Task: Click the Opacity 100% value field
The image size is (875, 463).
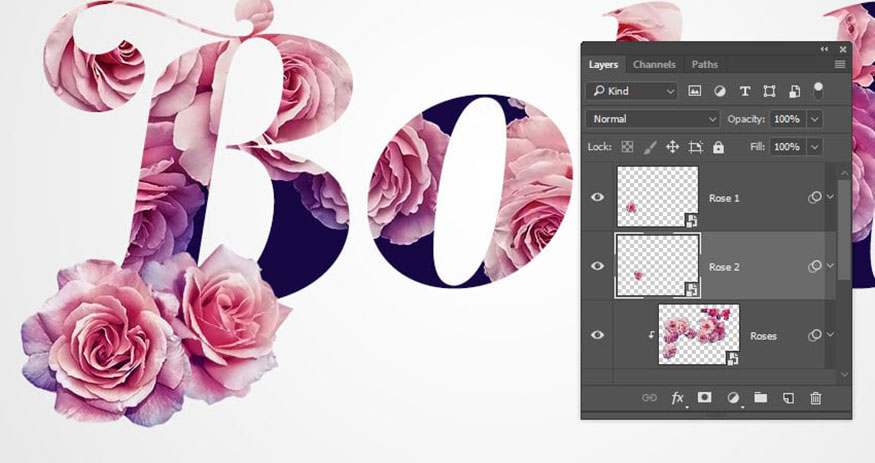Action: pos(787,119)
